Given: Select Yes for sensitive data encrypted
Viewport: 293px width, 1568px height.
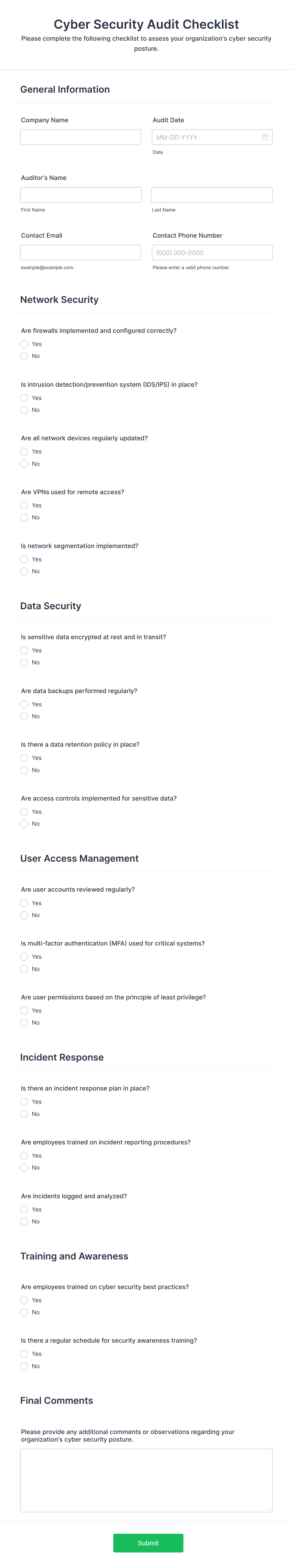Looking at the screenshot, I should (x=24, y=650).
